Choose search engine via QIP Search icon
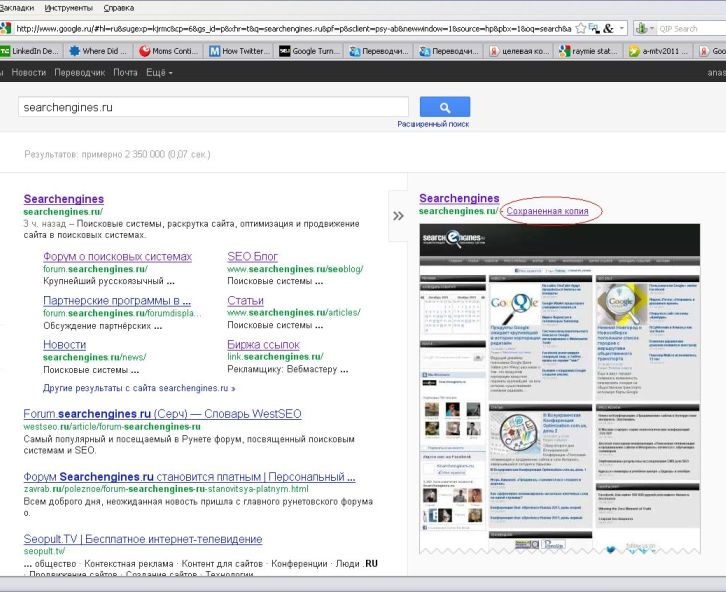Viewport: 726px width, 592px height. [644, 29]
